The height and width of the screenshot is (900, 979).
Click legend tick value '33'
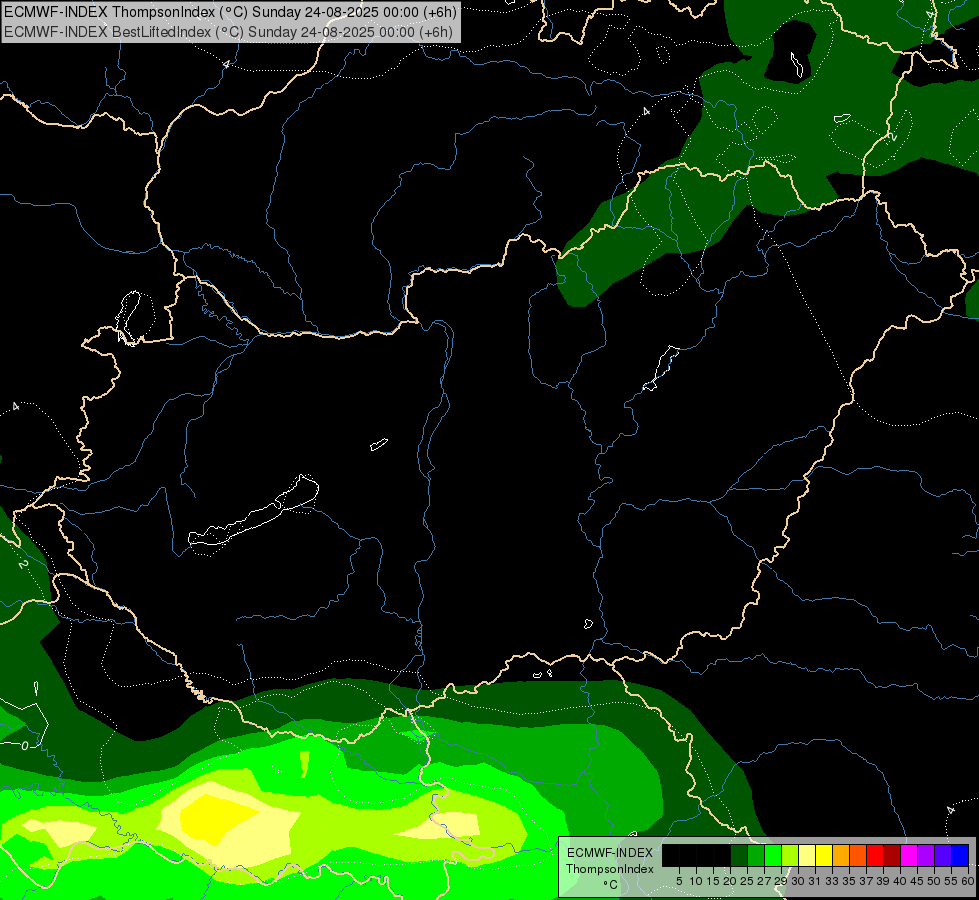(x=832, y=881)
